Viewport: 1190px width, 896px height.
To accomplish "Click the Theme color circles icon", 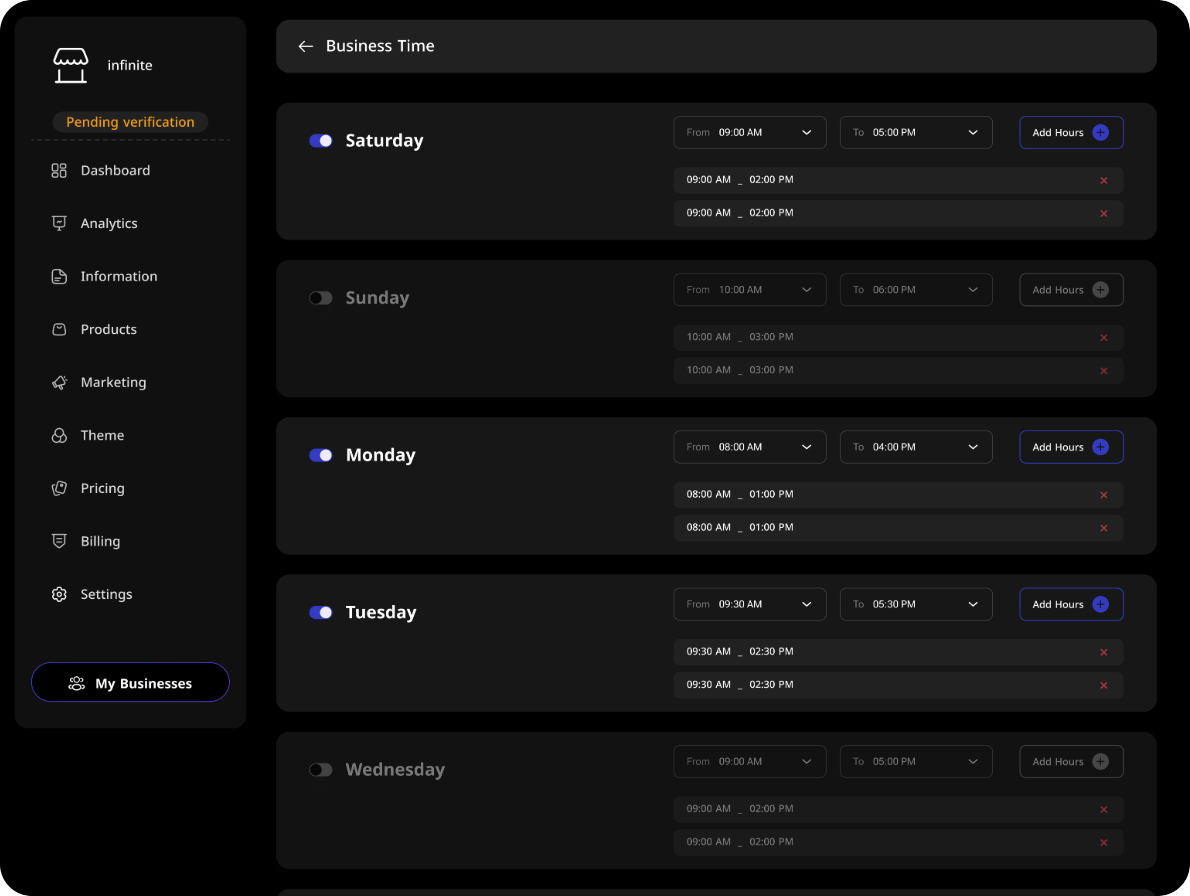I will (59, 436).
